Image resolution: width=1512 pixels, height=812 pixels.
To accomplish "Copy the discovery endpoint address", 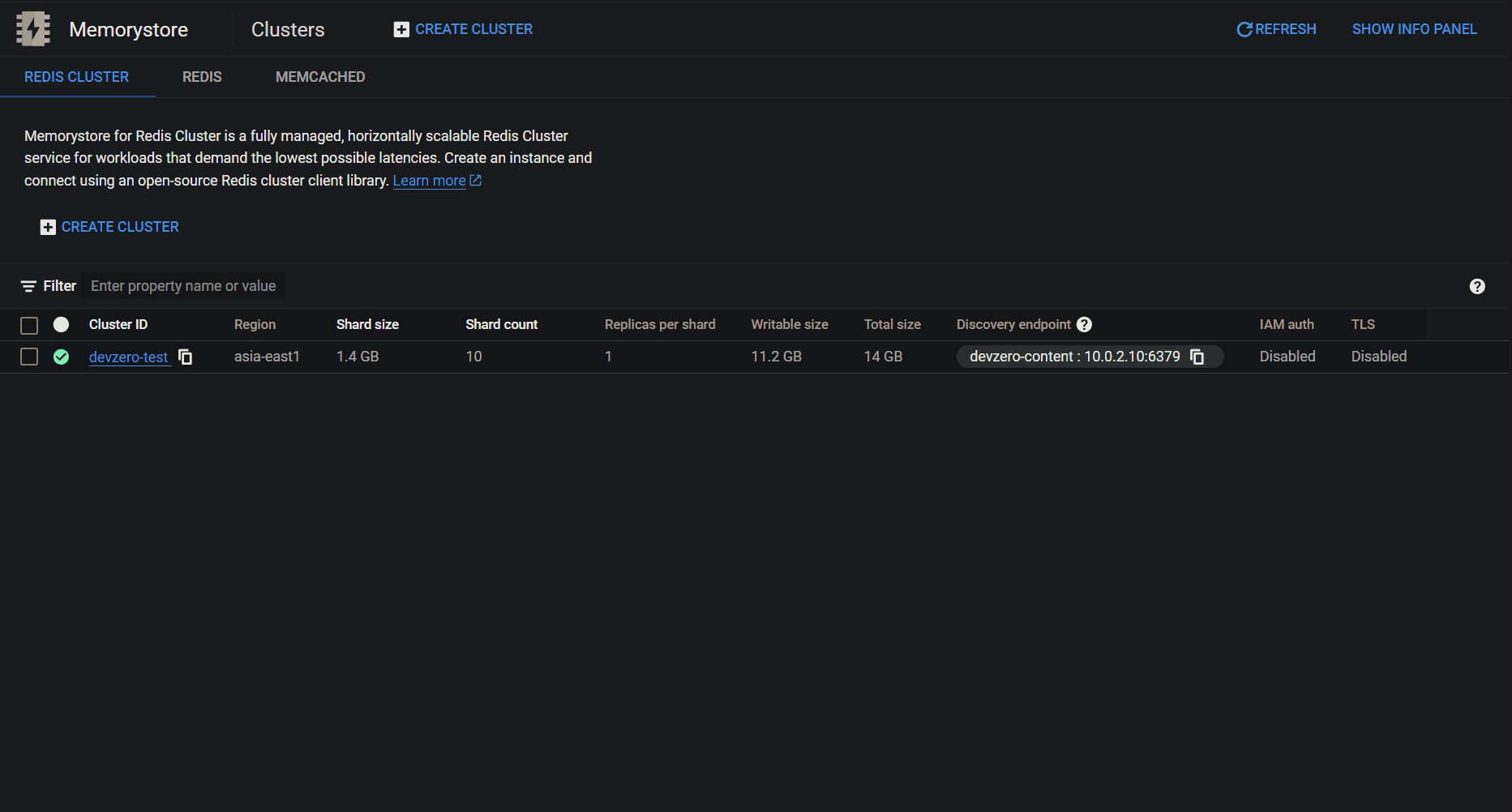I will pos(1197,357).
